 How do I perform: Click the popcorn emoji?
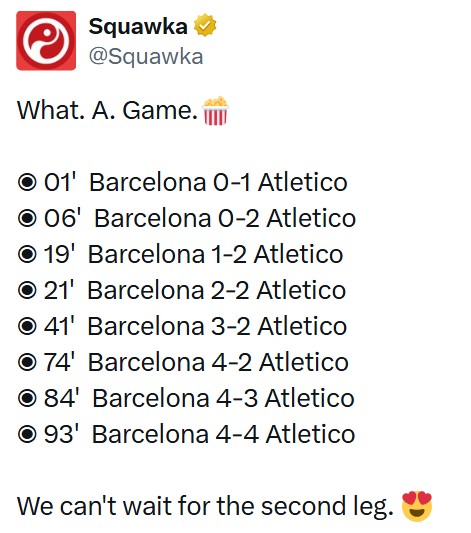click(x=216, y=111)
